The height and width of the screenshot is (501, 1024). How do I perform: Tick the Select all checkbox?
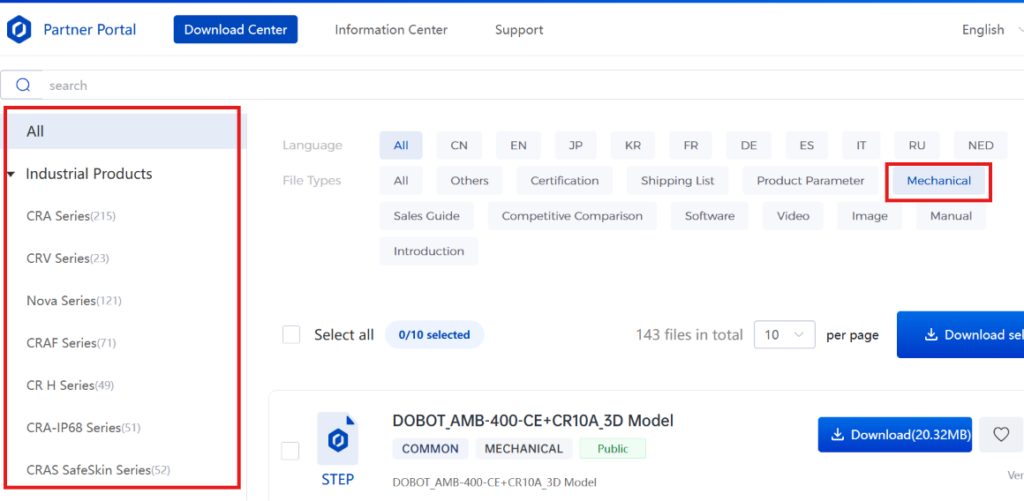point(291,335)
